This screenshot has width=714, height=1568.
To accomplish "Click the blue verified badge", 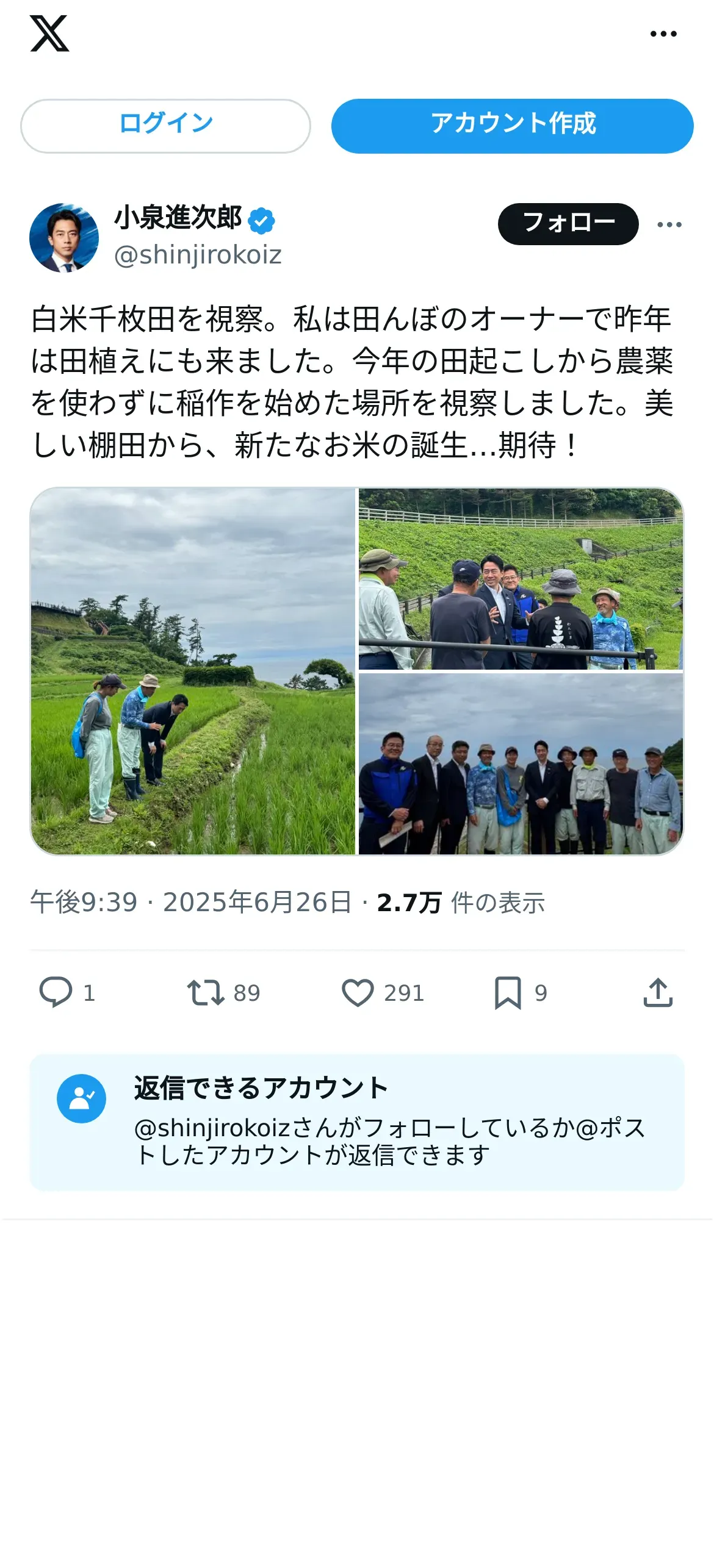I will click(x=261, y=221).
